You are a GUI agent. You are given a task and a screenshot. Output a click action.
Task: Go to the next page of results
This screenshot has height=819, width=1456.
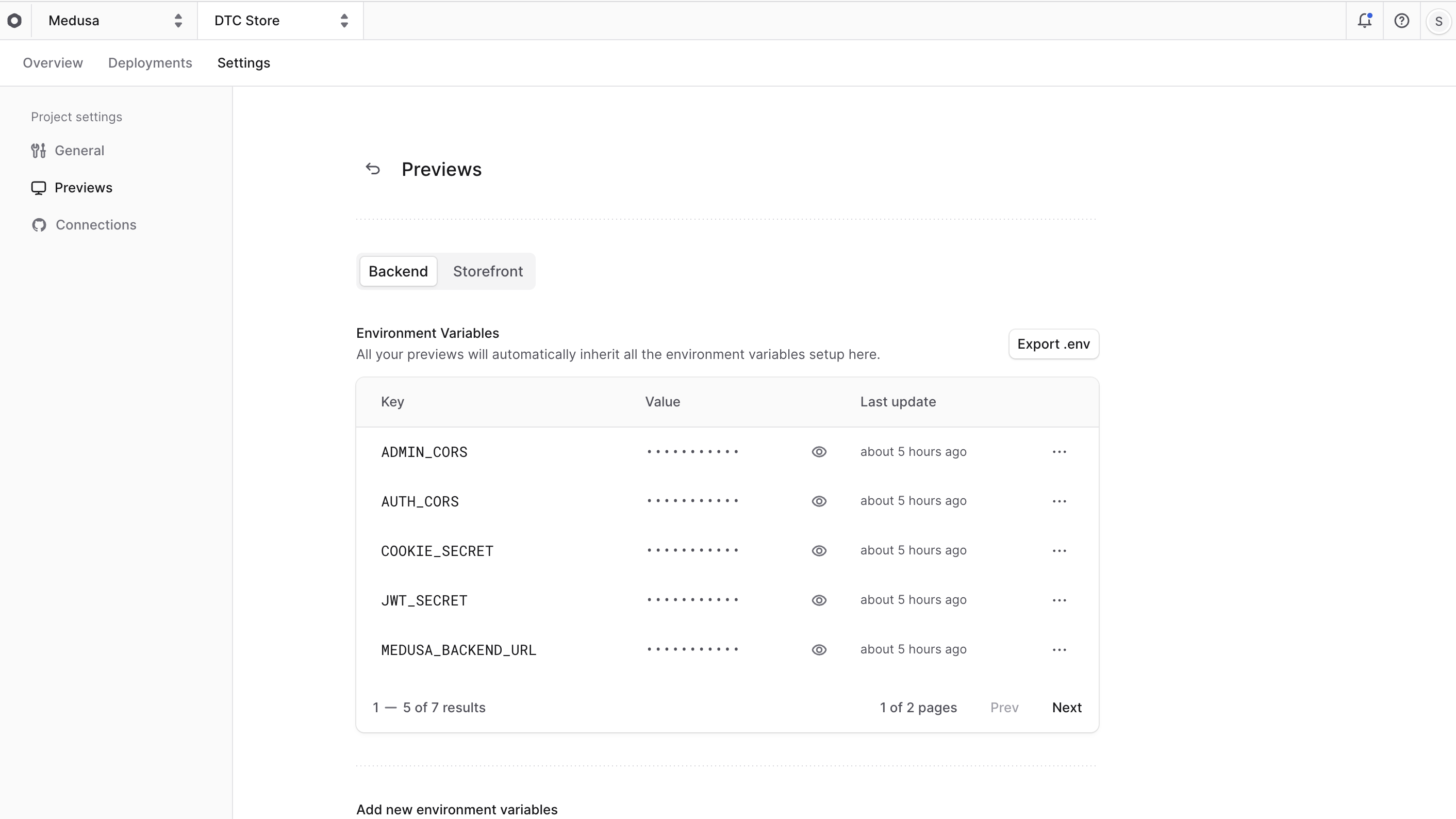point(1067,707)
